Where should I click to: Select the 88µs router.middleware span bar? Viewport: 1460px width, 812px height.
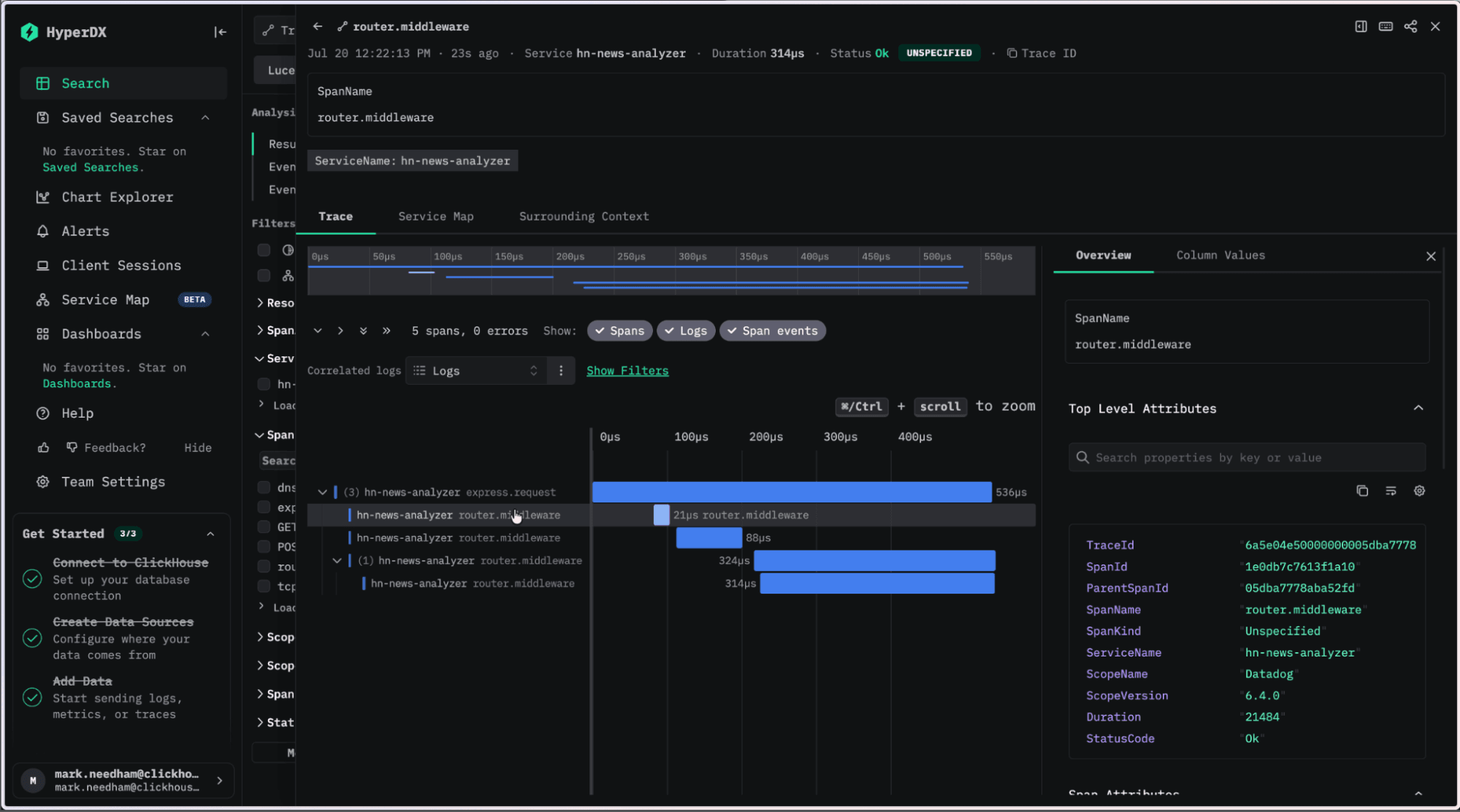(x=708, y=537)
